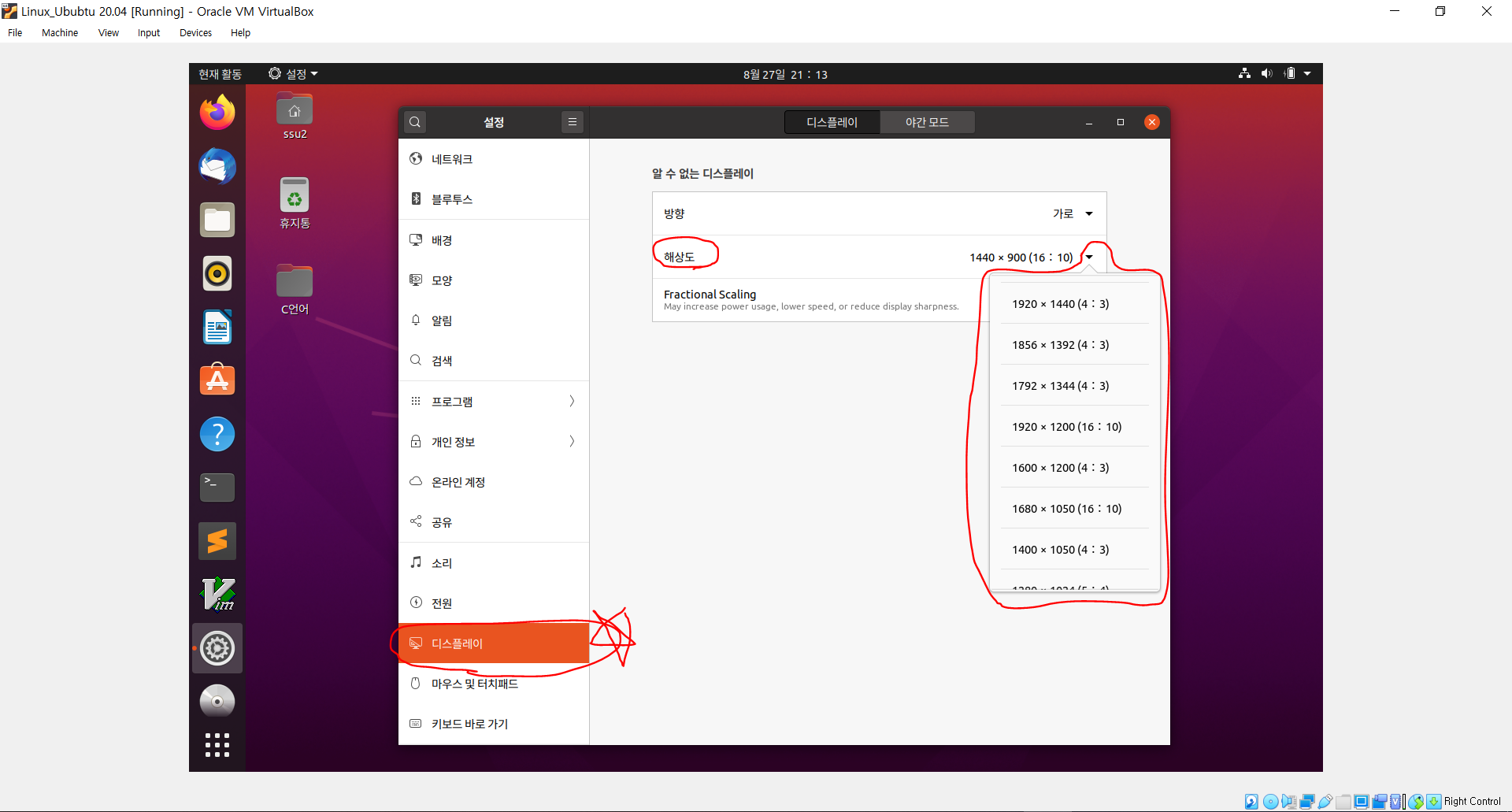This screenshot has height=812, width=1512.
Task: Switch to the 디스플레이 tab
Action: click(x=832, y=122)
